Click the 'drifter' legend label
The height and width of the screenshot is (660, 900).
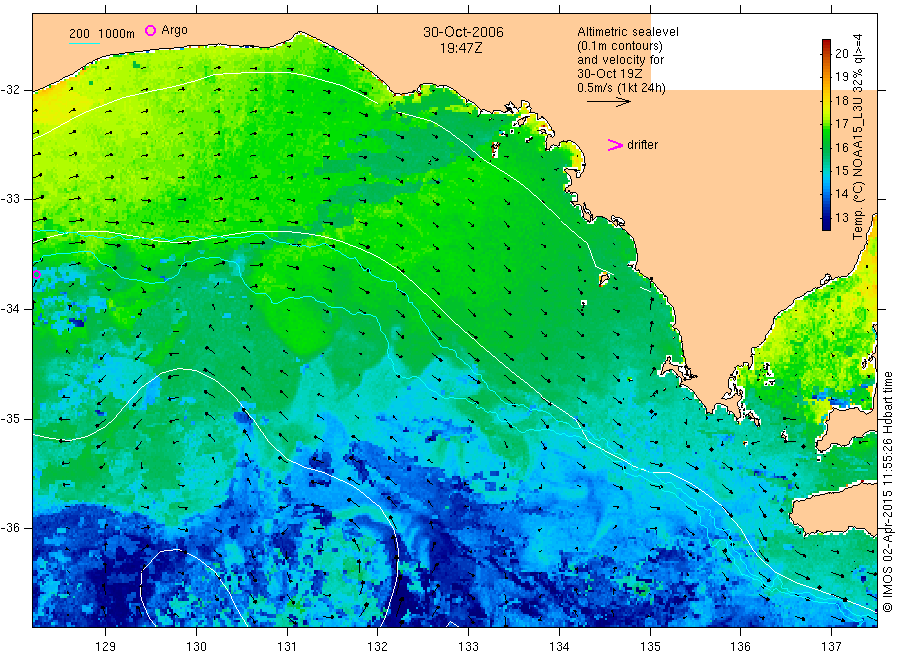tap(642, 145)
